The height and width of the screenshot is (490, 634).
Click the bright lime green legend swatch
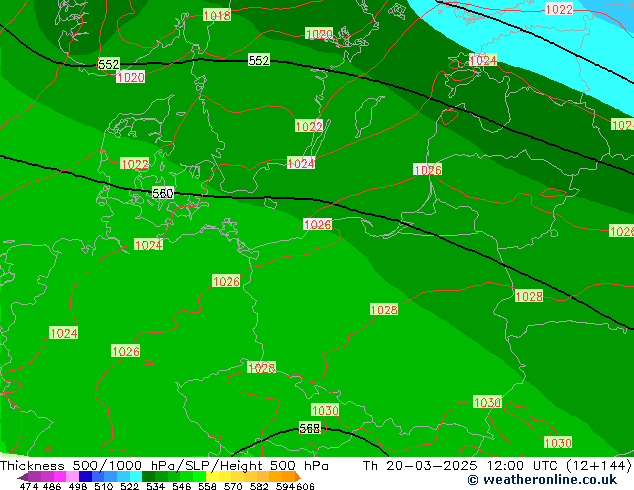click(199, 477)
